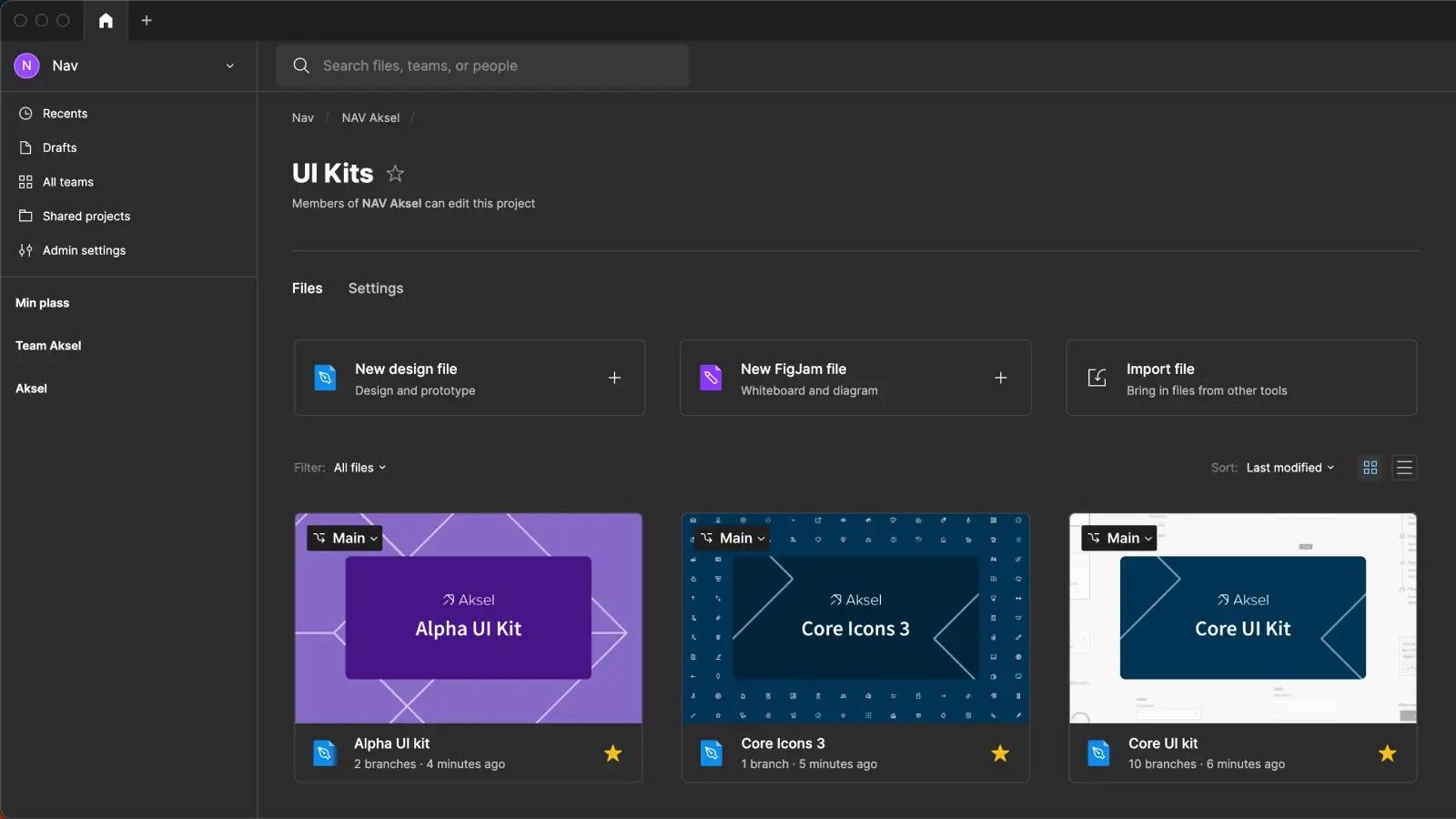Screen dimensions: 1456x819
Task: Click the New FigJam file purple icon
Action: click(711, 378)
